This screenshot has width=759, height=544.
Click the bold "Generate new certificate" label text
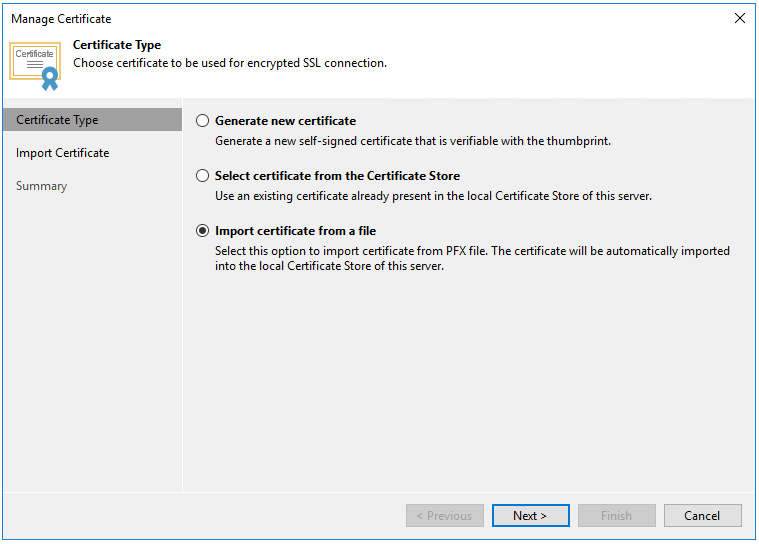tap(285, 121)
